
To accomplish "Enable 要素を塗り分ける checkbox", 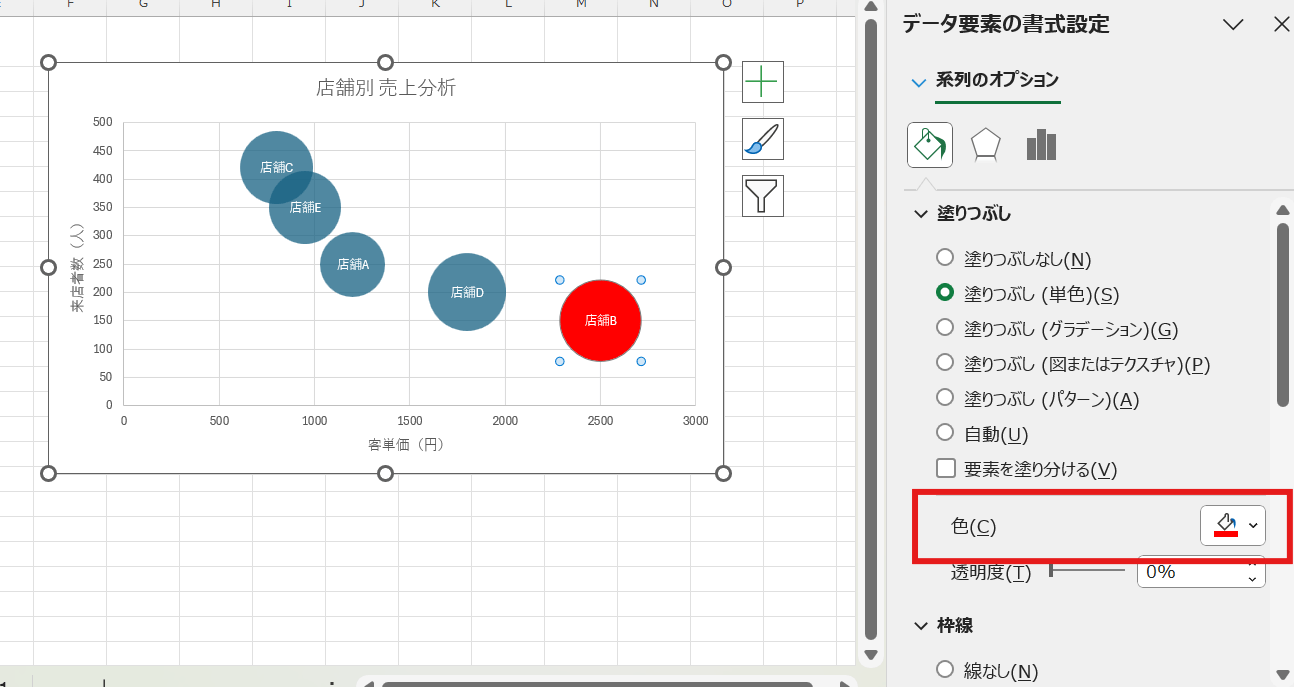I will pyautogui.click(x=945, y=469).
